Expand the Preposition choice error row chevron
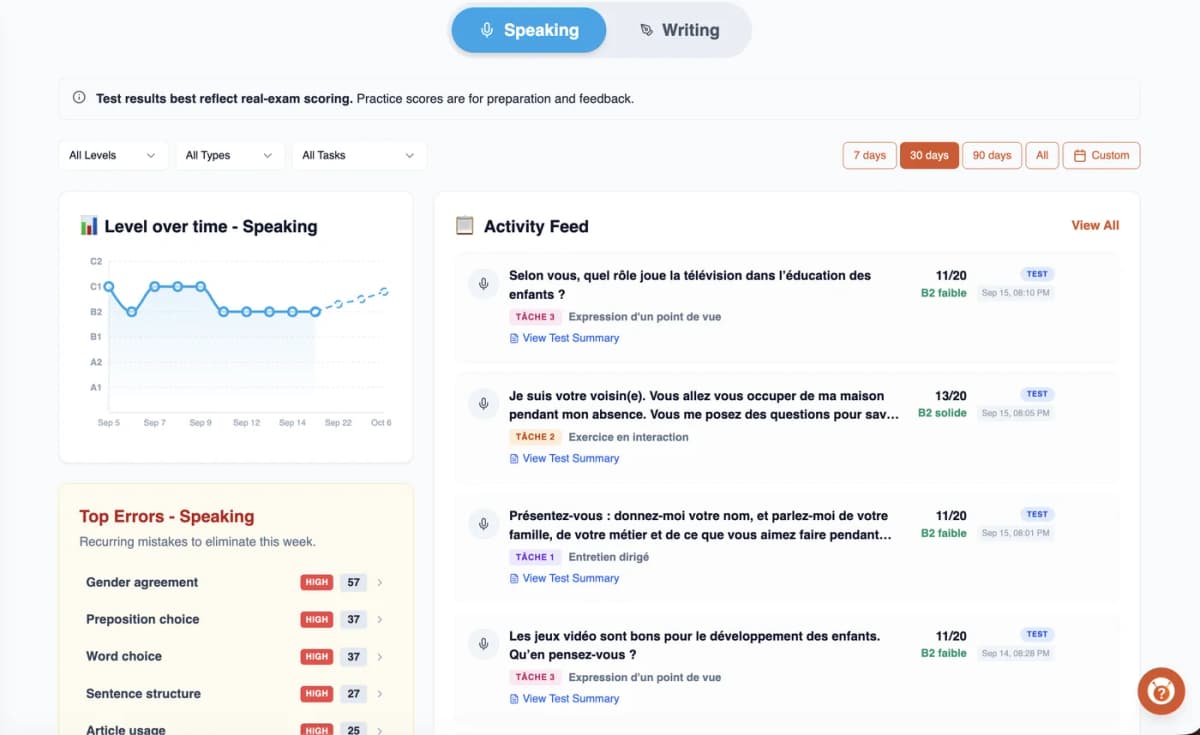This screenshot has height=735, width=1200. 380,619
